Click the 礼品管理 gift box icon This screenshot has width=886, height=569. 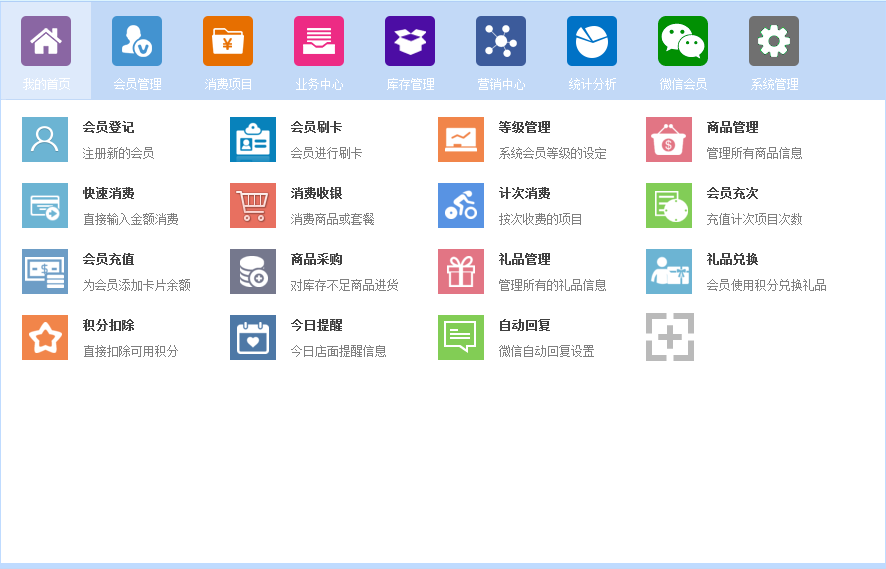[461, 272]
